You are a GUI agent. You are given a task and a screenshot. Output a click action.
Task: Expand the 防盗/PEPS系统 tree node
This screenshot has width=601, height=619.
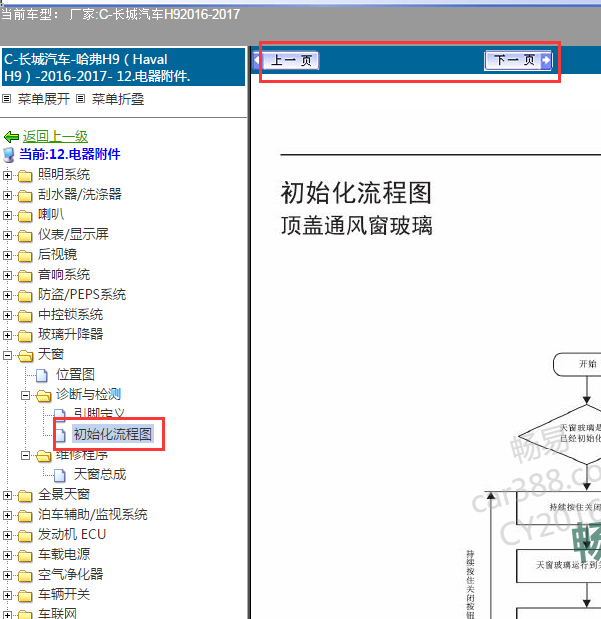pyautogui.click(x=7, y=295)
